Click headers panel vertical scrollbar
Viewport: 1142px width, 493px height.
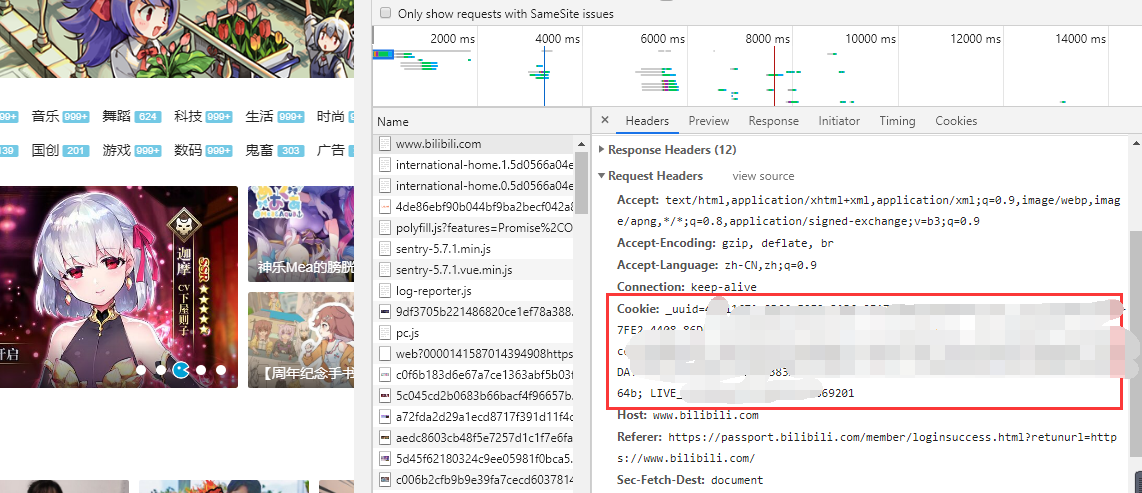tap(1135, 344)
